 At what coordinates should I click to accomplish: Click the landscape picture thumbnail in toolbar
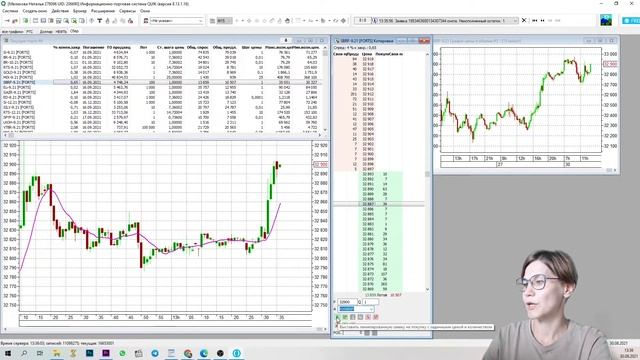point(606,20)
